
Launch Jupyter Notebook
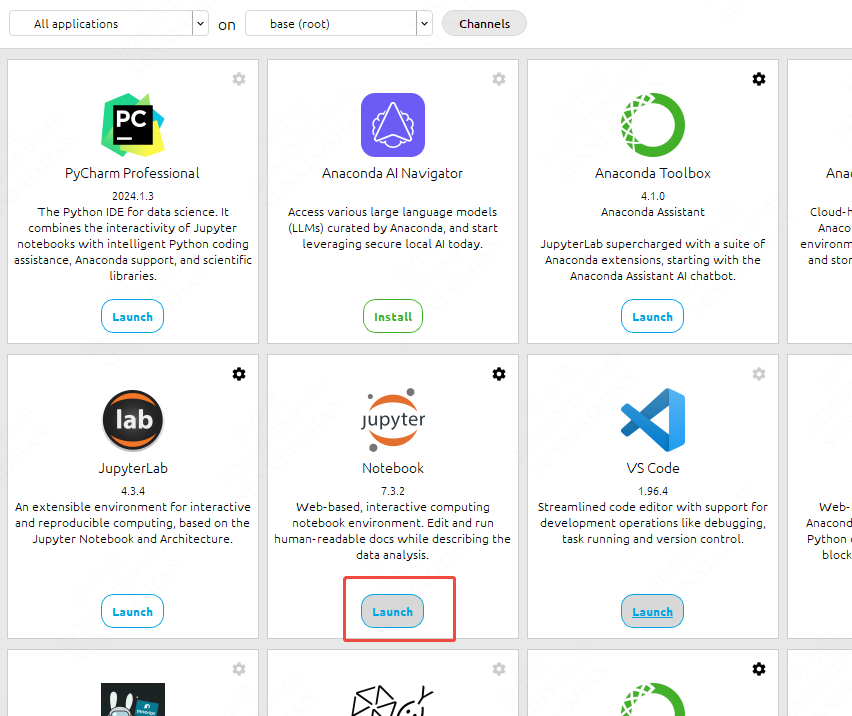pos(393,611)
